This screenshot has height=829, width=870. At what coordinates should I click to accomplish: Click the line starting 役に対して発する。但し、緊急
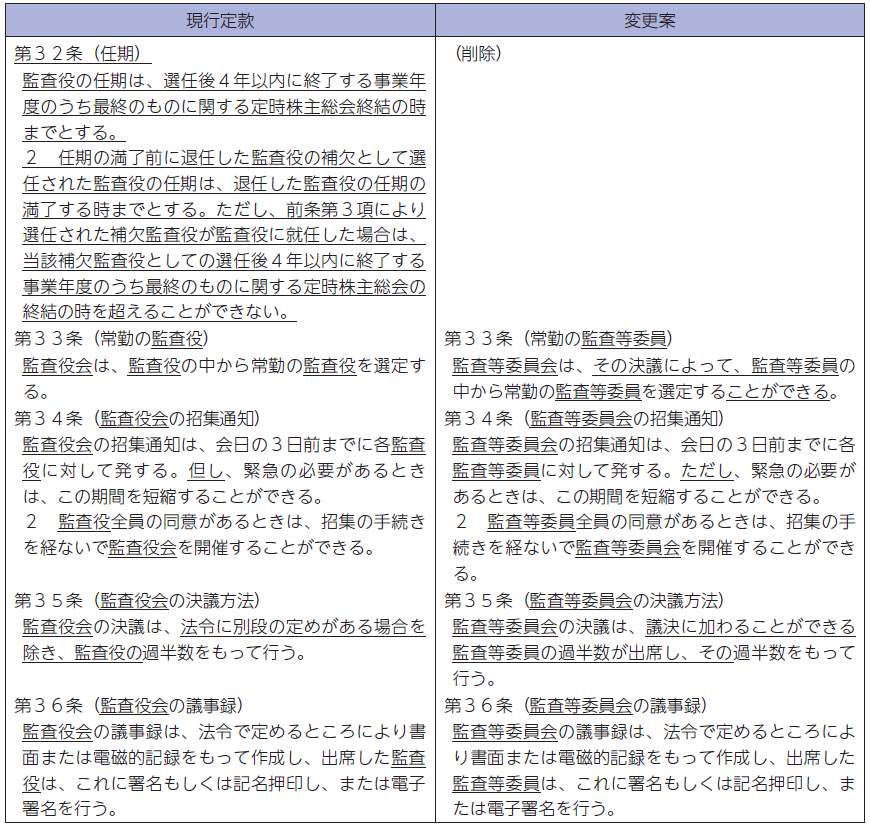[x=224, y=471]
